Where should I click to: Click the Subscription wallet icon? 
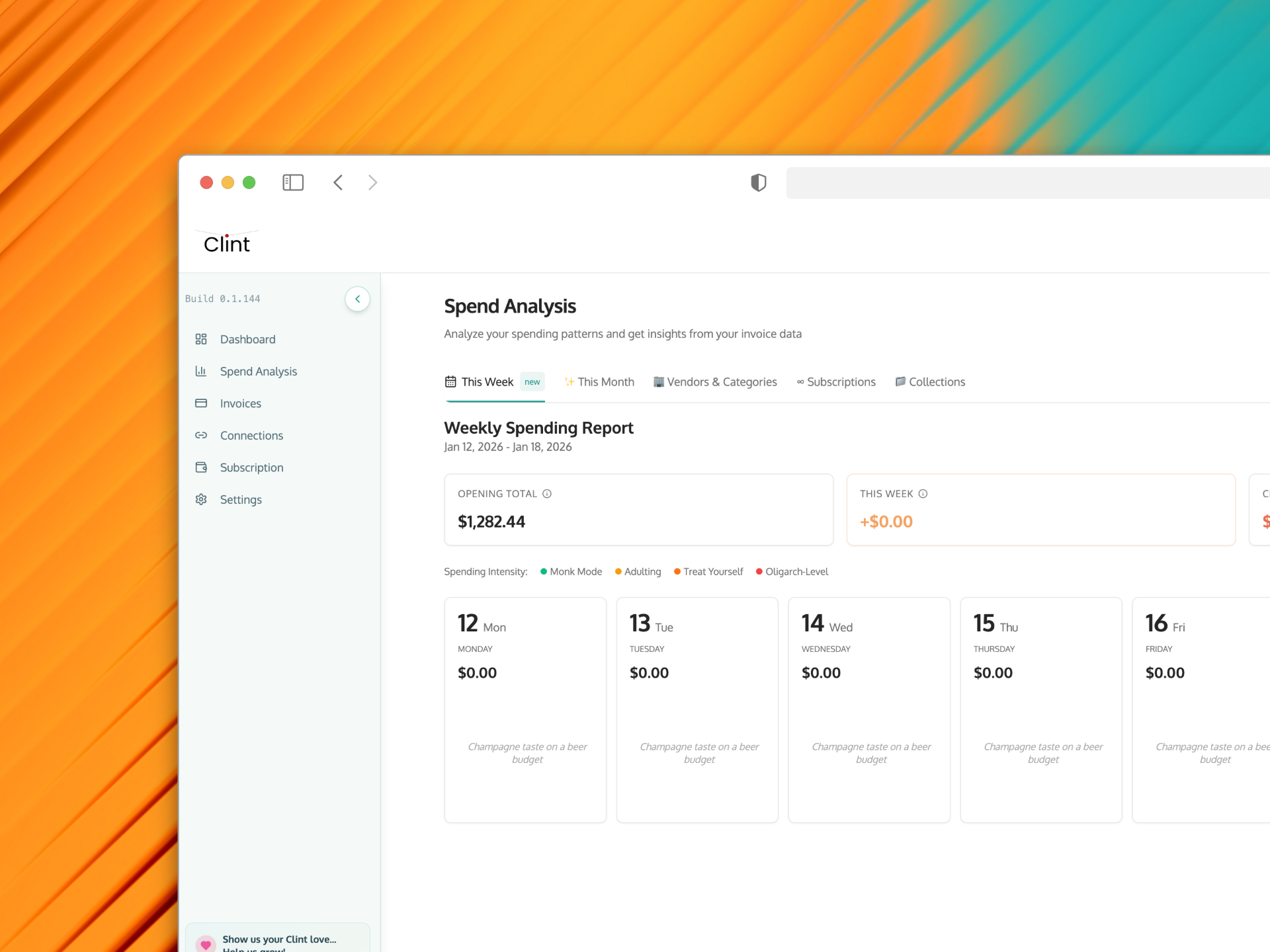tap(201, 467)
